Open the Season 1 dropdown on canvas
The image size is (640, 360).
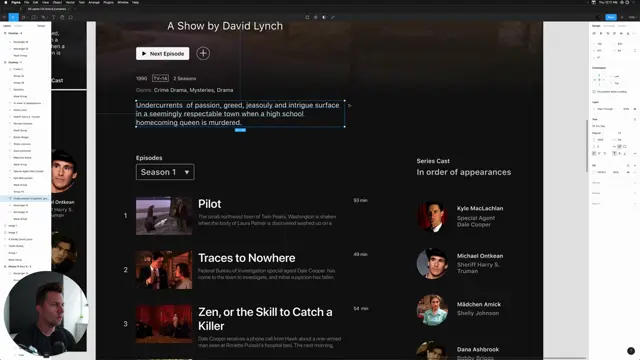[x=165, y=172]
